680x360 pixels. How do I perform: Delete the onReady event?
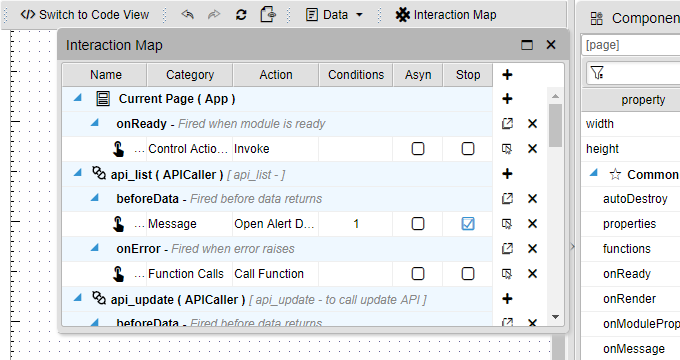coord(533,124)
